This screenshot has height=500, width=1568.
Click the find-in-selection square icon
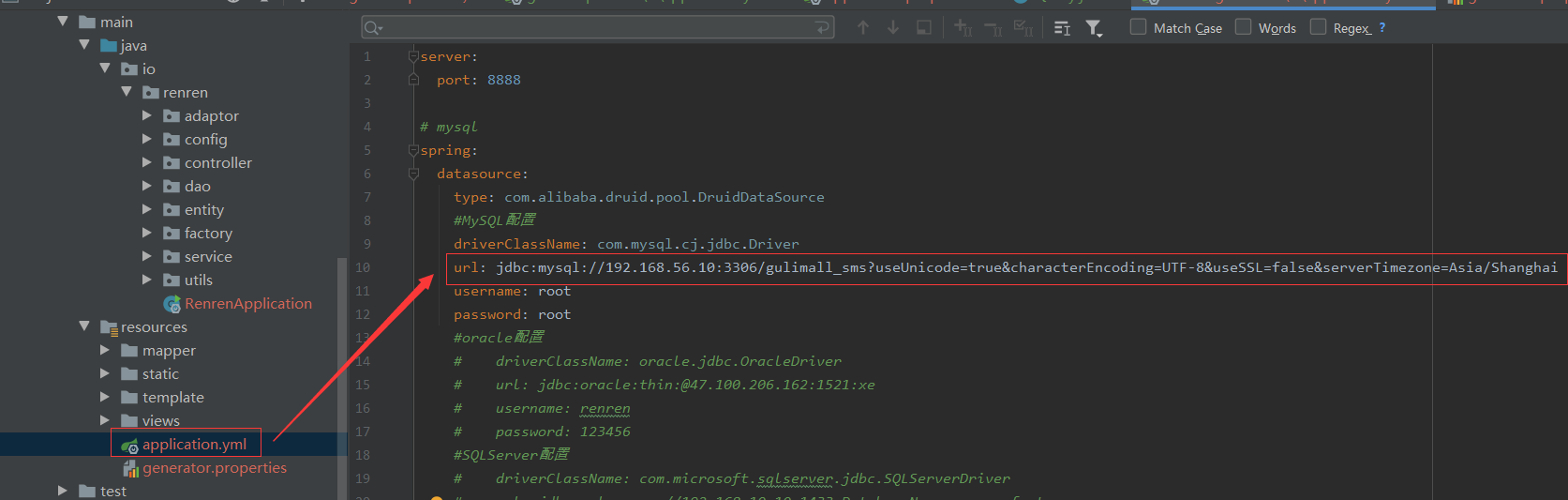924,28
